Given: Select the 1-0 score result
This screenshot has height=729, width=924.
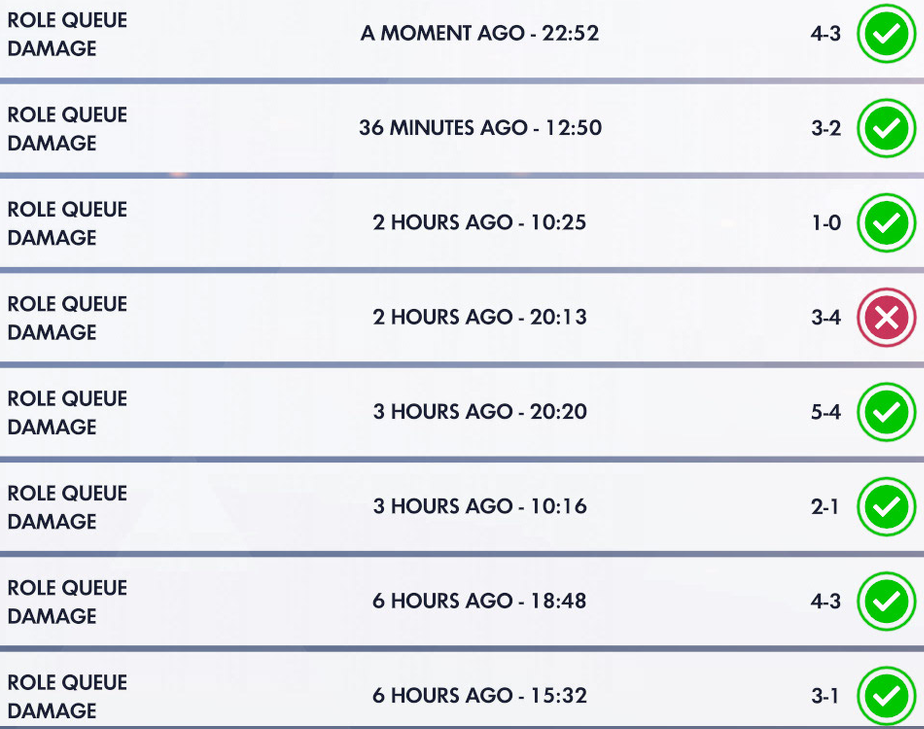Looking at the screenshot, I should (826, 223).
